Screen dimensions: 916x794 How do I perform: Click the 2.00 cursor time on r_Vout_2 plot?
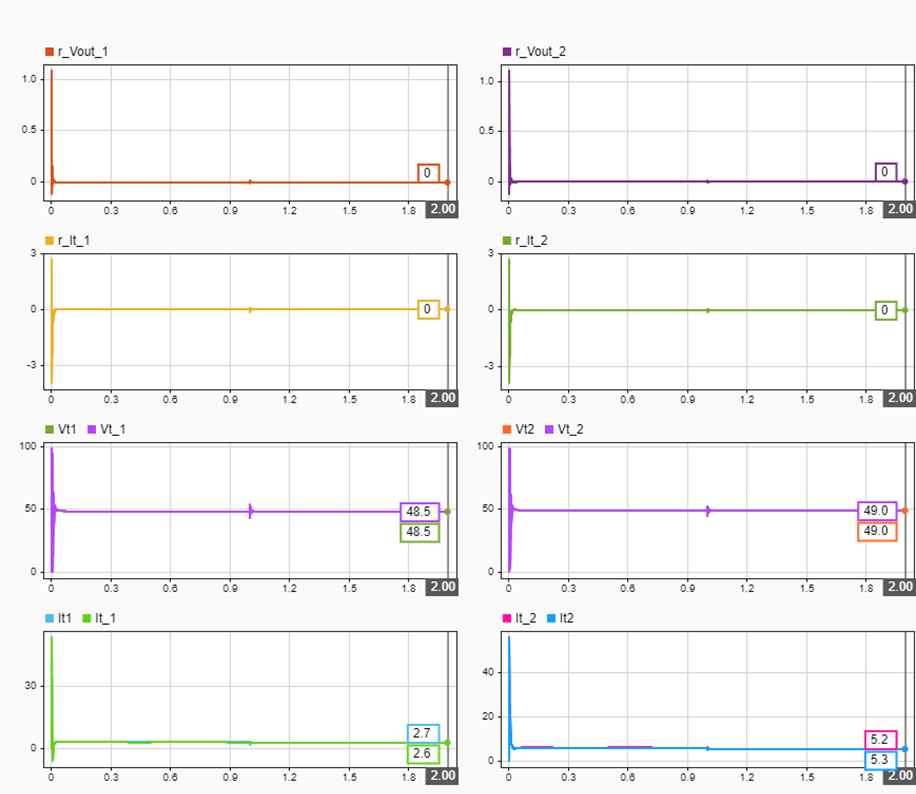click(x=899, y=209)
